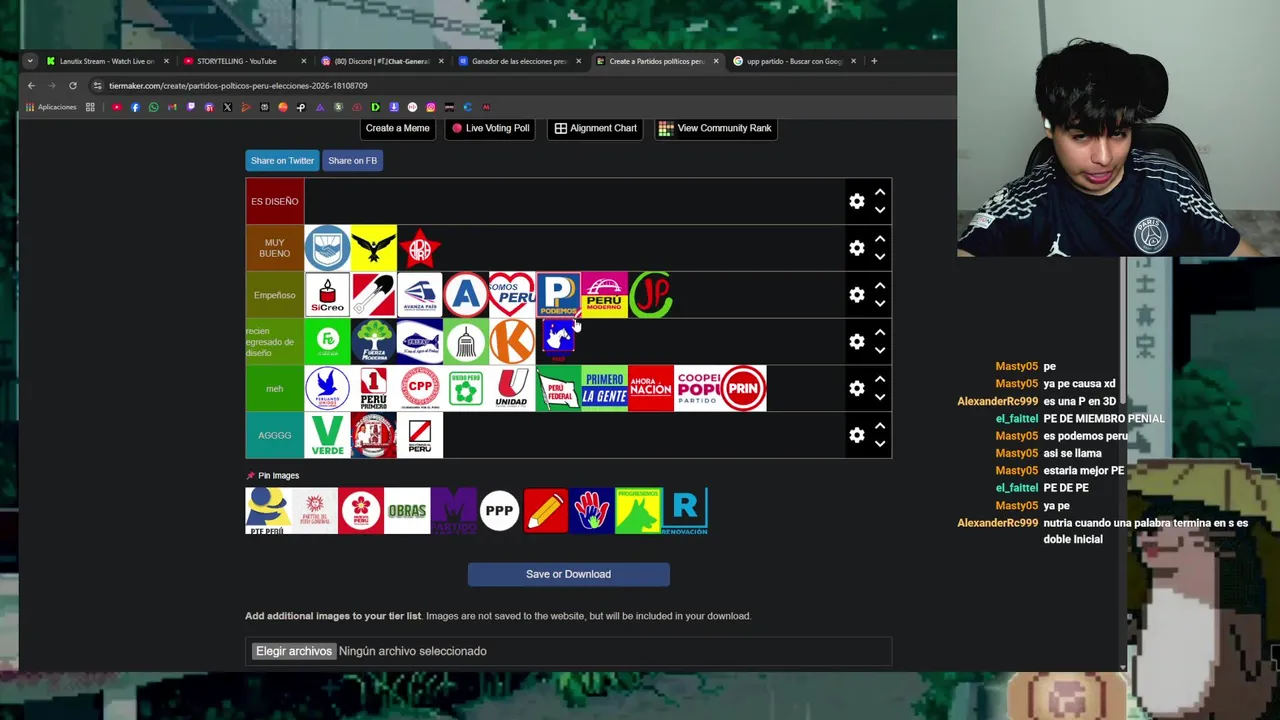Image resolution: width=1280 pixels, height=720 pixels.
Task: Open settings gear for AGGGG tier
Action: click(x=857, y=435)
